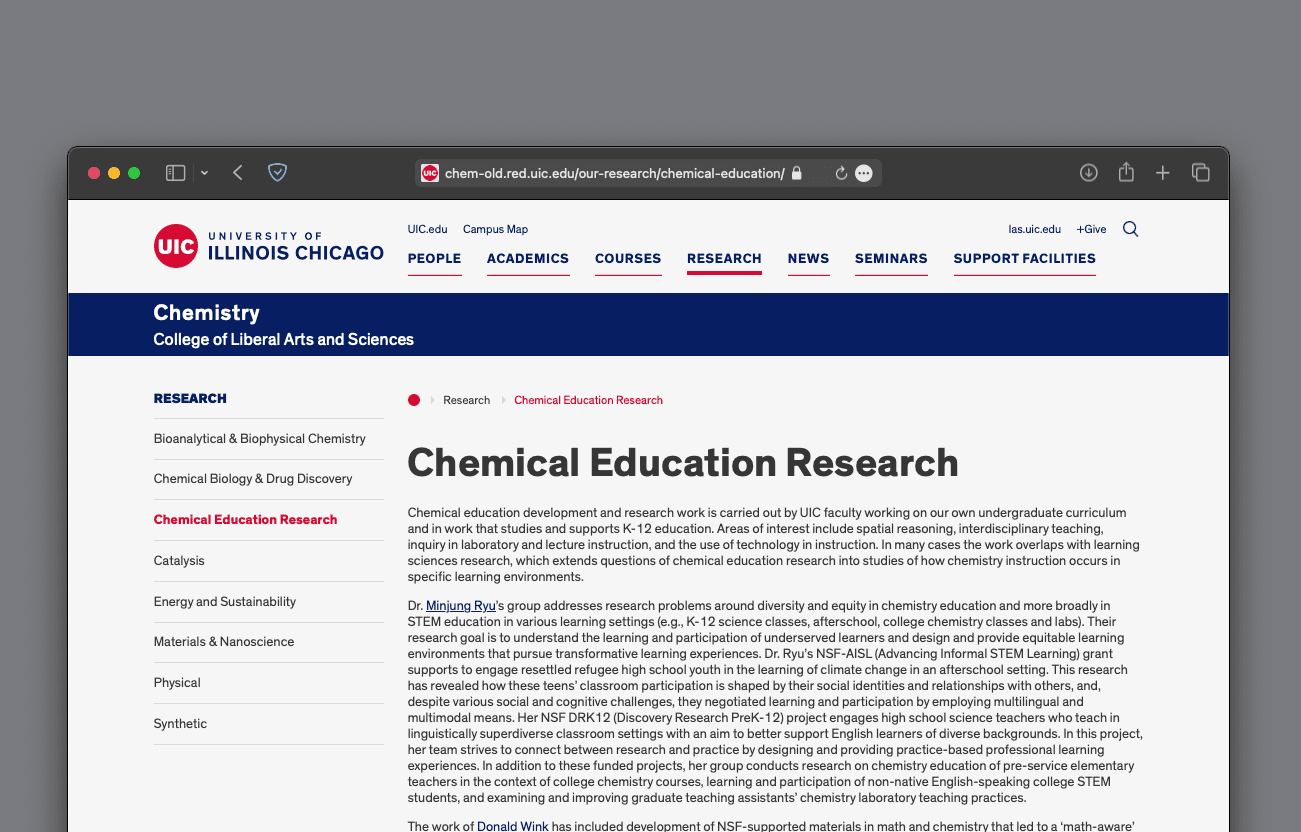Image resolution: width=1301 pixels, height=832 pixels.
Task: Reload the page with refresh icon
Action: (841, 173)
